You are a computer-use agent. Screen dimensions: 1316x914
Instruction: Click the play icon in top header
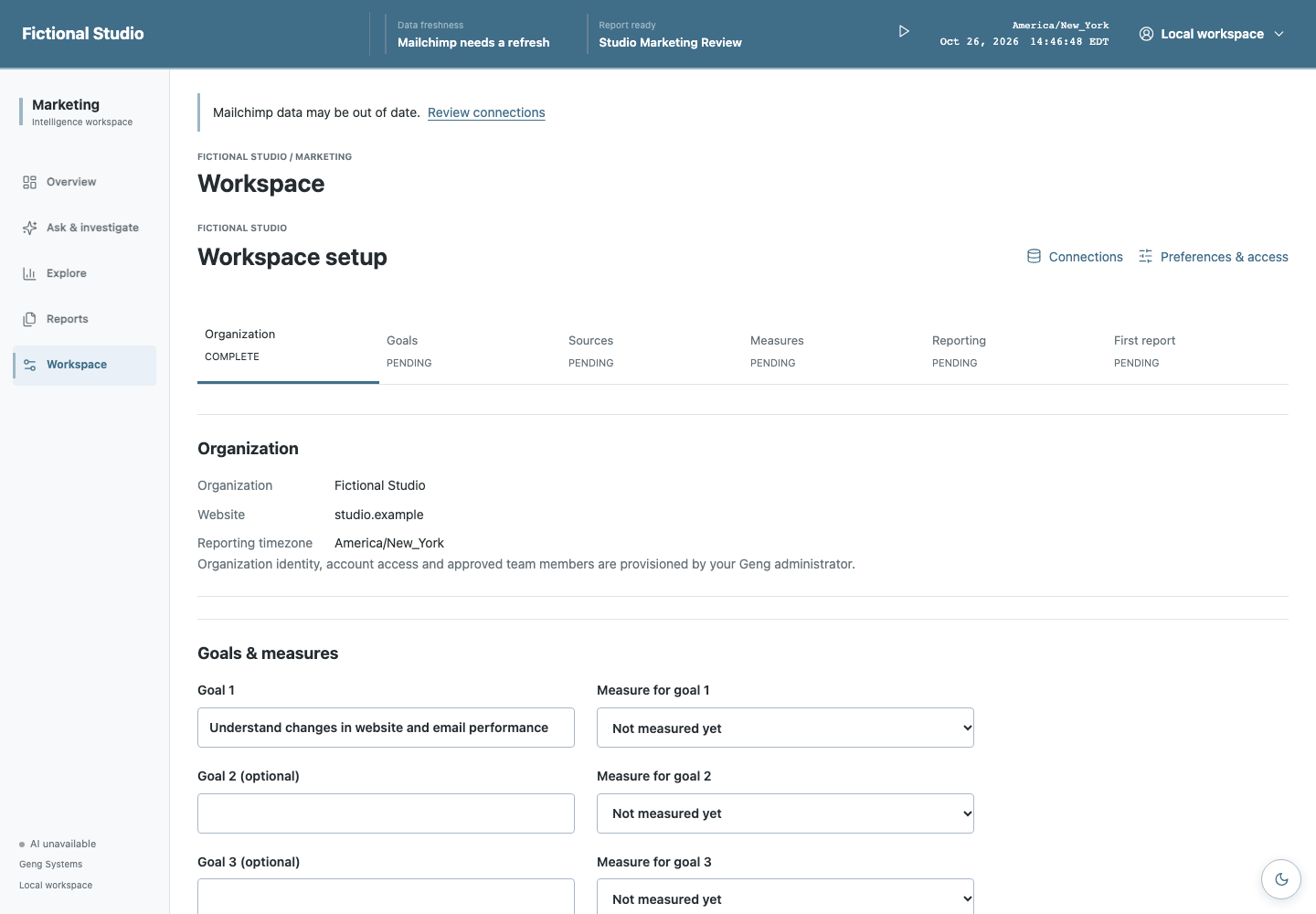click(x=904, y=31)
